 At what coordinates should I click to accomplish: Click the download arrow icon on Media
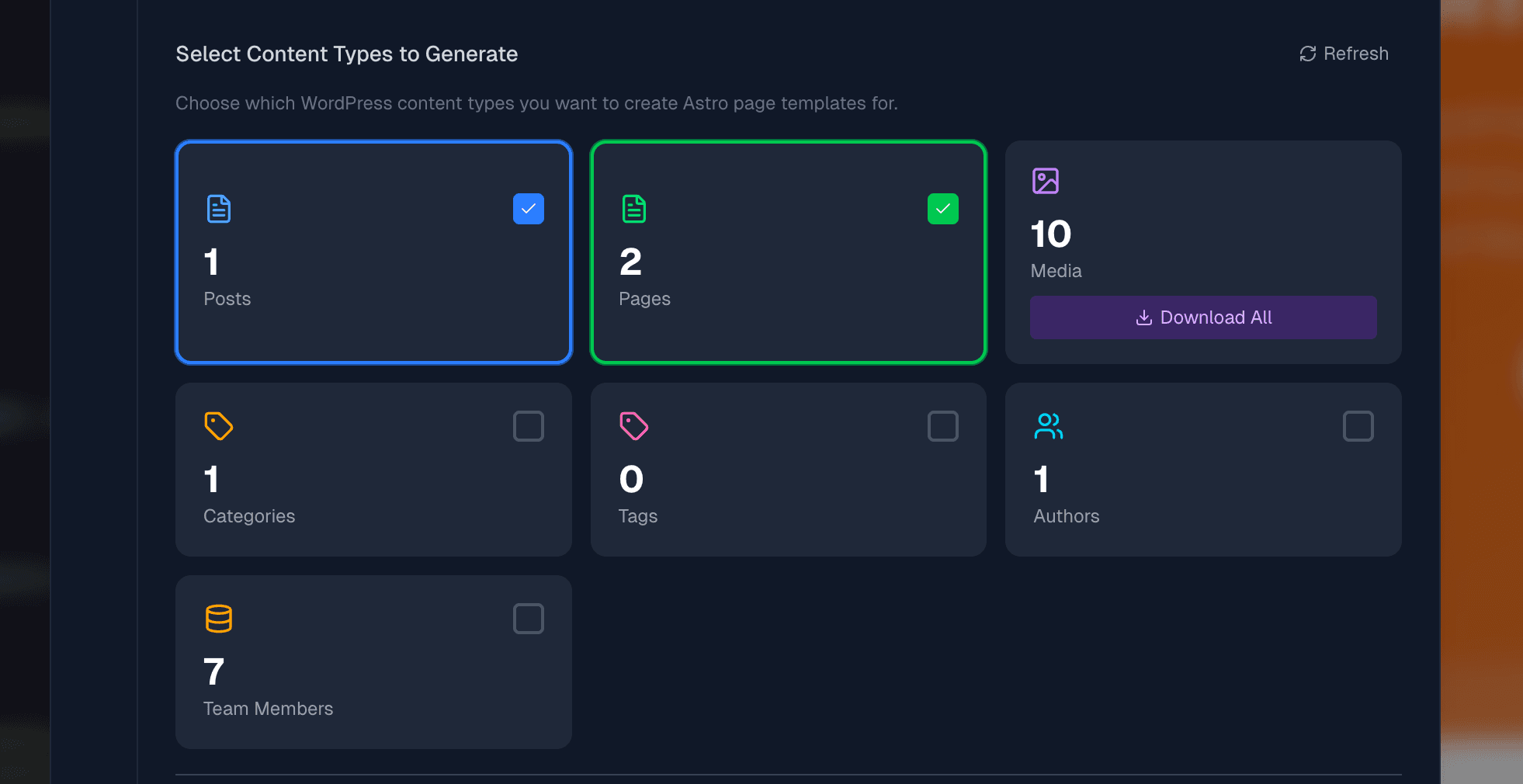[1143, 317]
